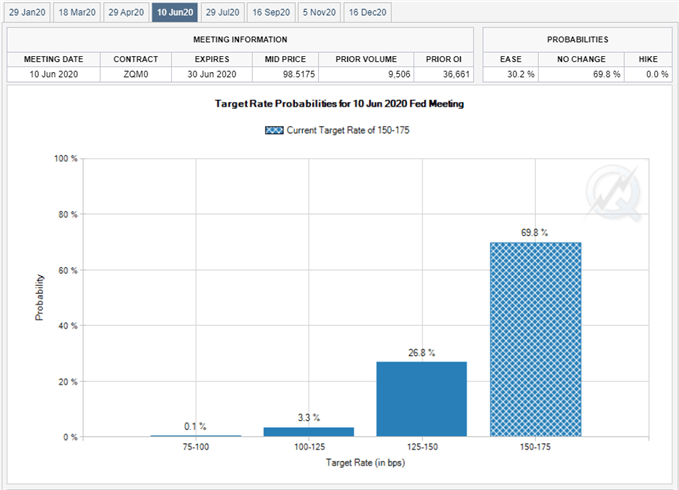Click the 30.2% ease probability cell
679x490 pixels.
tap(511, 74)
